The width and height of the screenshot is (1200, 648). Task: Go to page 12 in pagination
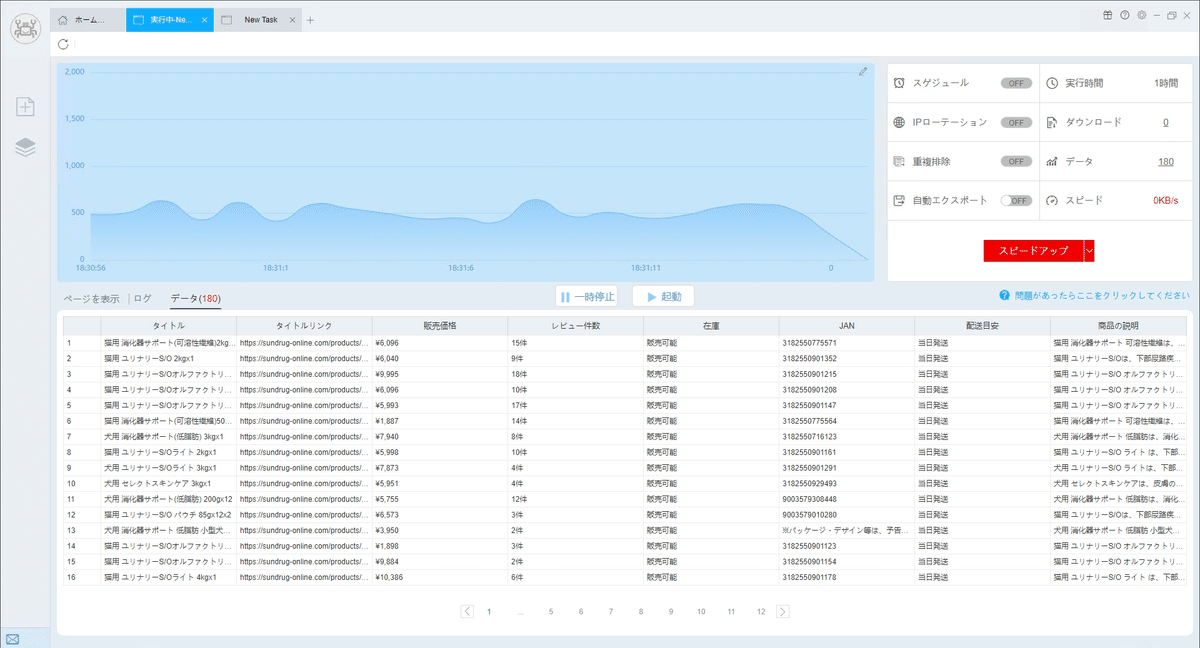point(761,611)
